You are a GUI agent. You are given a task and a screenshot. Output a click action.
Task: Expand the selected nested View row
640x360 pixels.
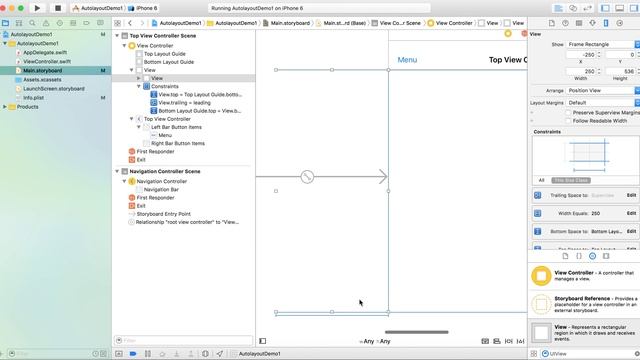tap(139, 78)
